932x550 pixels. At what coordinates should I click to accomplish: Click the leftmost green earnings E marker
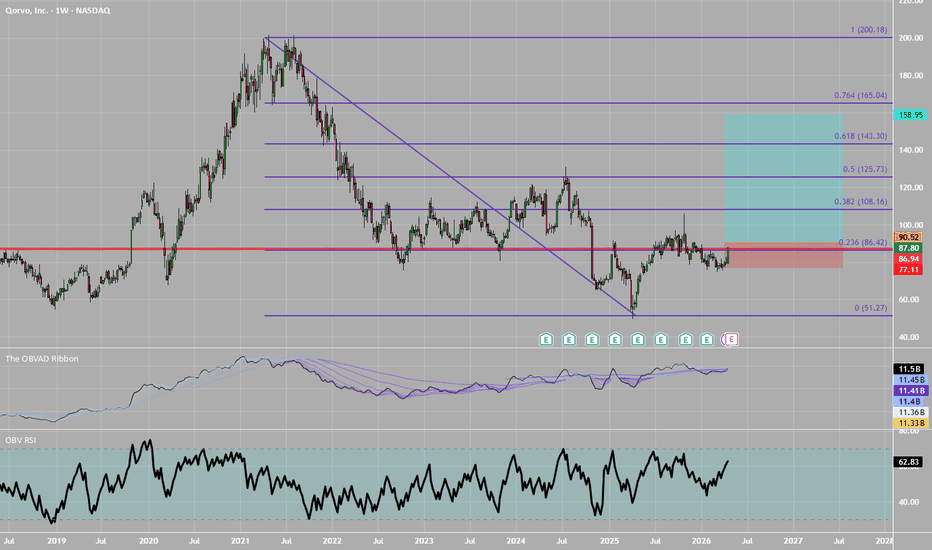(546, 340)
